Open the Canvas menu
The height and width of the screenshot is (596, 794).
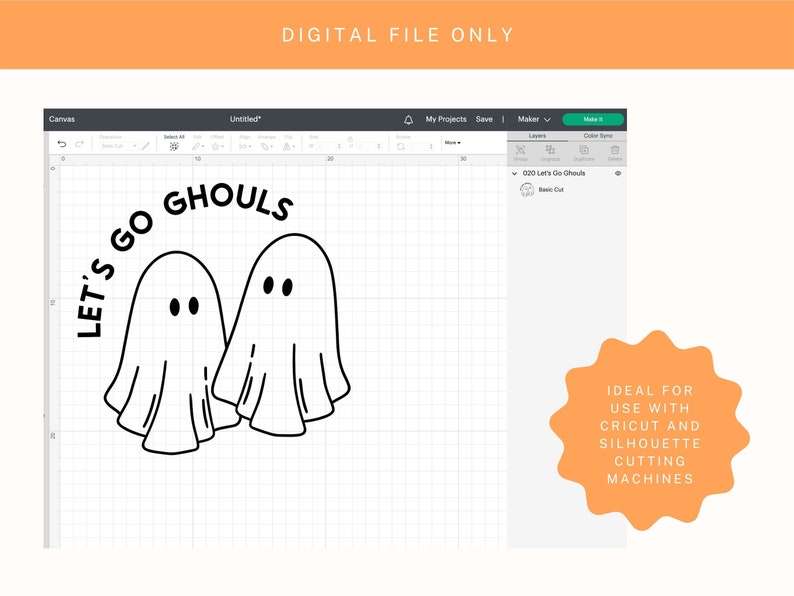tap(62, 120)
